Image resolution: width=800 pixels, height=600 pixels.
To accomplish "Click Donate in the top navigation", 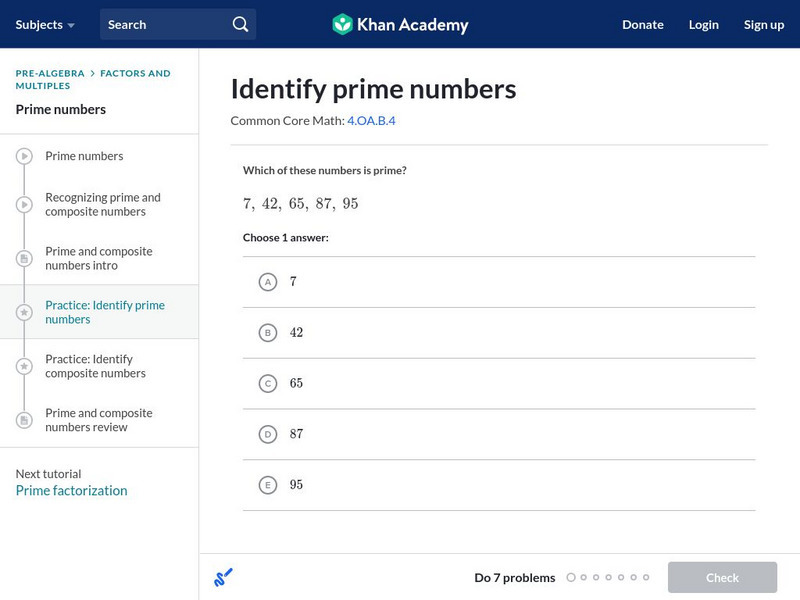I will [x=642, y=24].
